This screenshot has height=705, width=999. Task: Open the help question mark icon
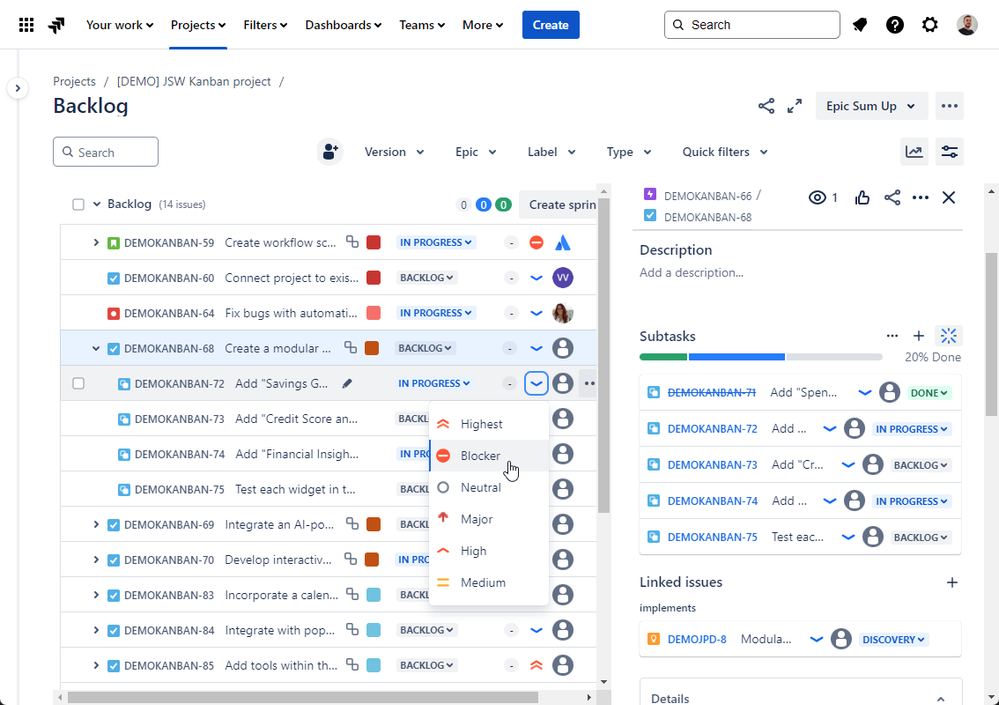coord(895,25)
